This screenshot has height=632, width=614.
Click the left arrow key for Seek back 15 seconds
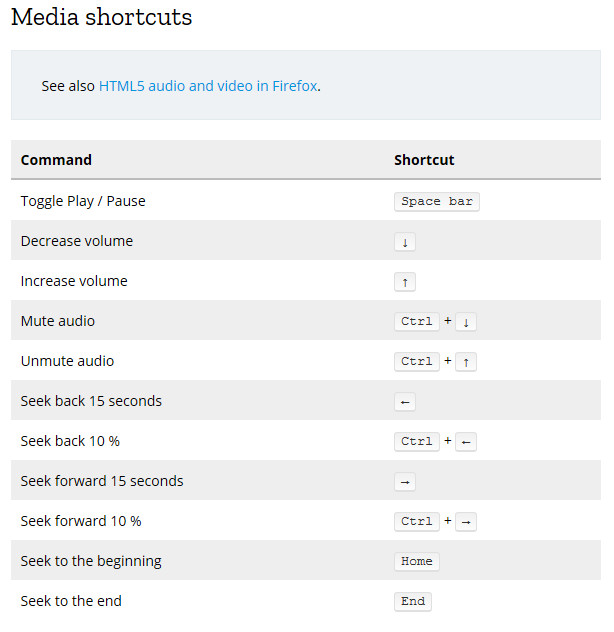pos(405,402)
